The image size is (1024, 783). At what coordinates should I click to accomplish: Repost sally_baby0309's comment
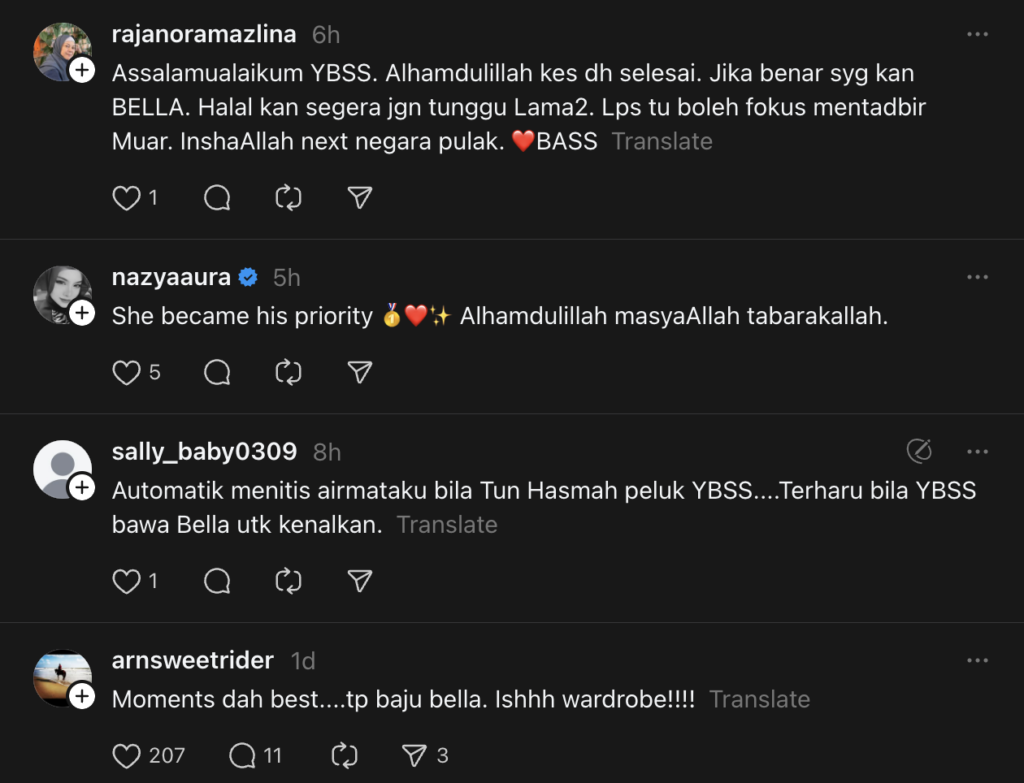(288, 581)
